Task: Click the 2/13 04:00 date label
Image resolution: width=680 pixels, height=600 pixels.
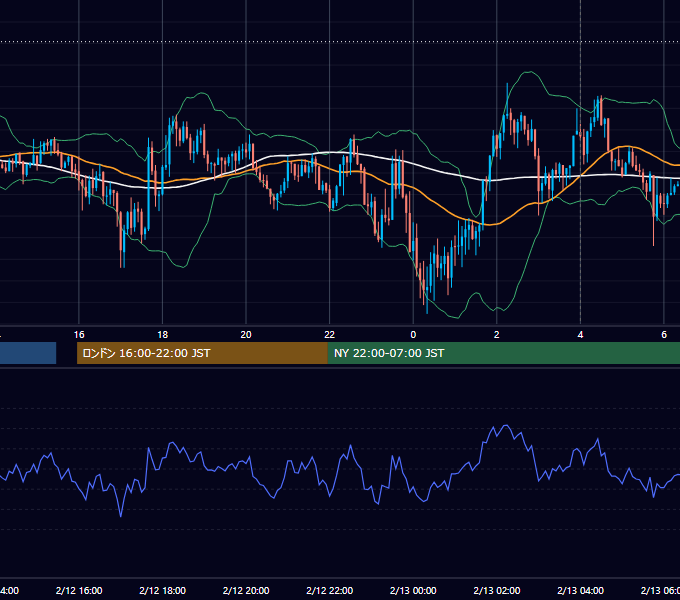Action: 580,590
